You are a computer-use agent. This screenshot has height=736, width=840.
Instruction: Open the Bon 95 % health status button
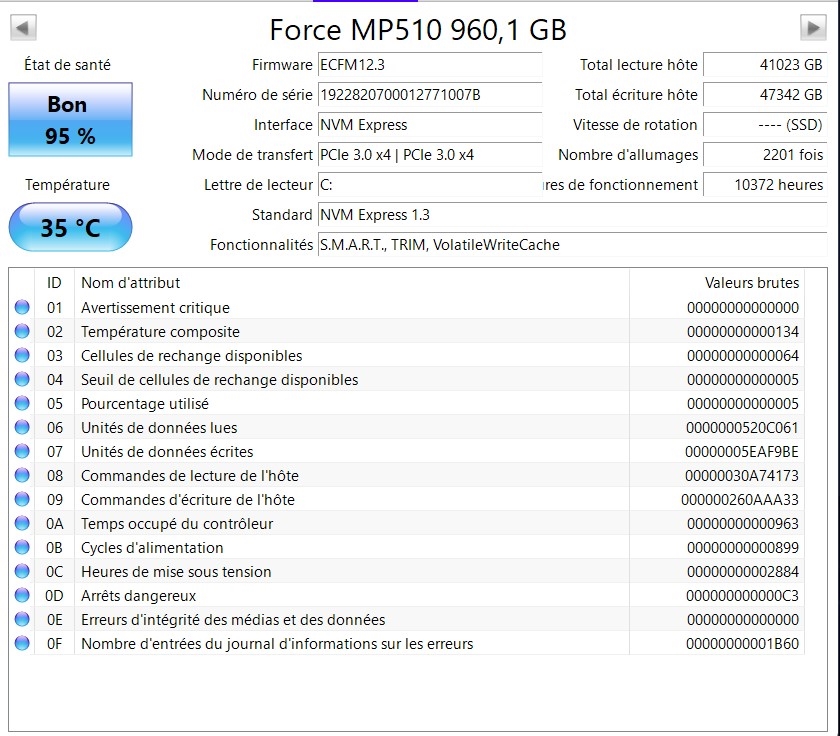click(70, 119)
